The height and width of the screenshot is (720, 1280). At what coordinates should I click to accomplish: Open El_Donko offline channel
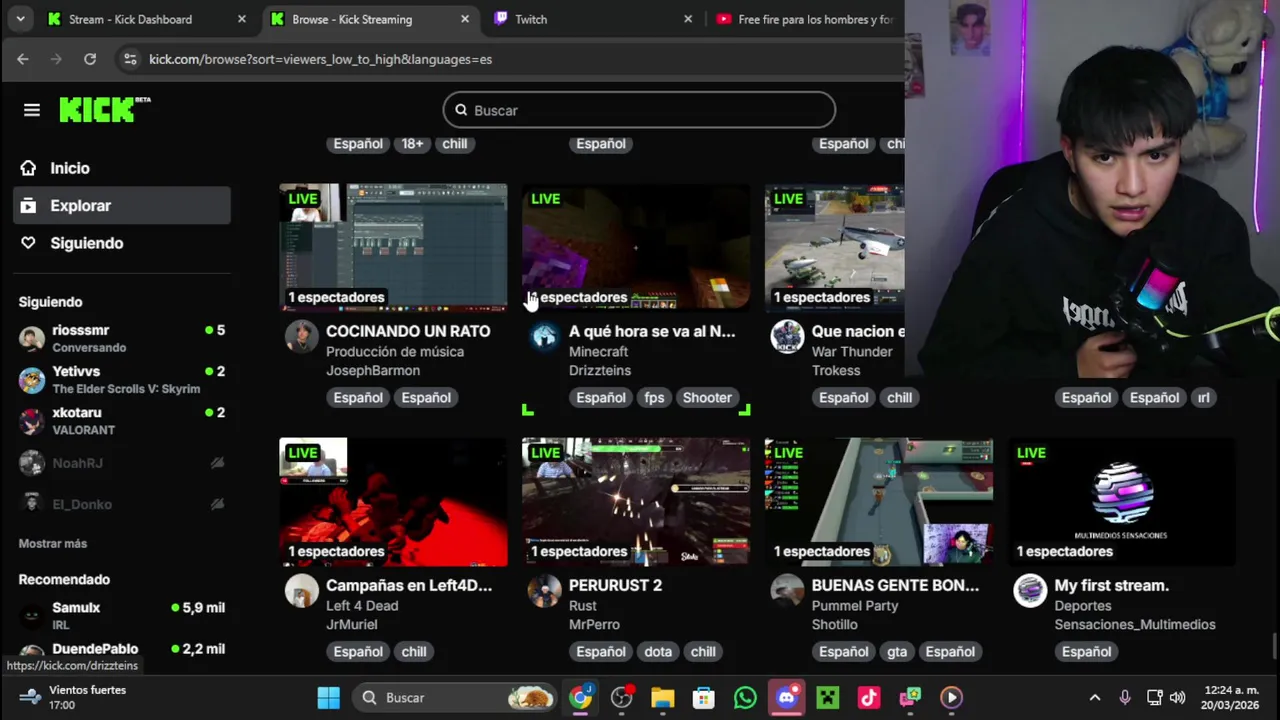point(122,504)
